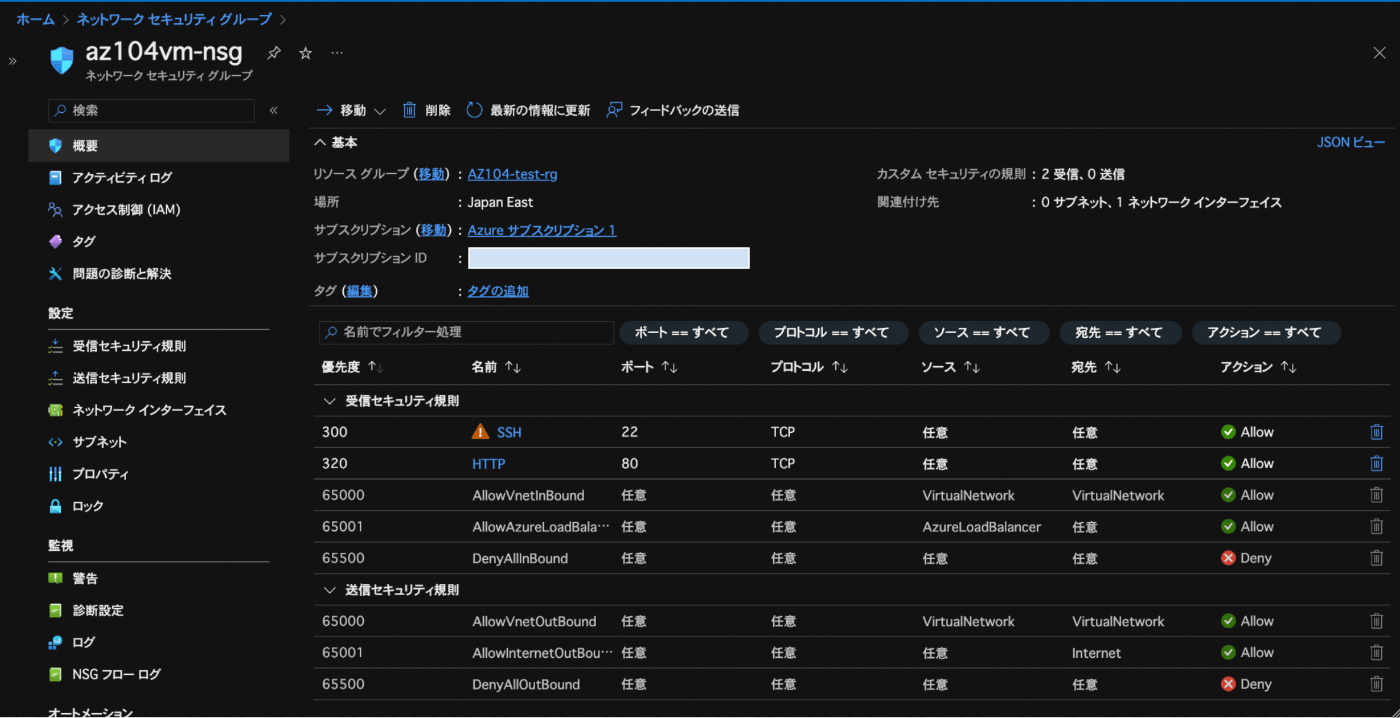
Task: Delete the SSH rule with trash icon
Action: 1376,432
